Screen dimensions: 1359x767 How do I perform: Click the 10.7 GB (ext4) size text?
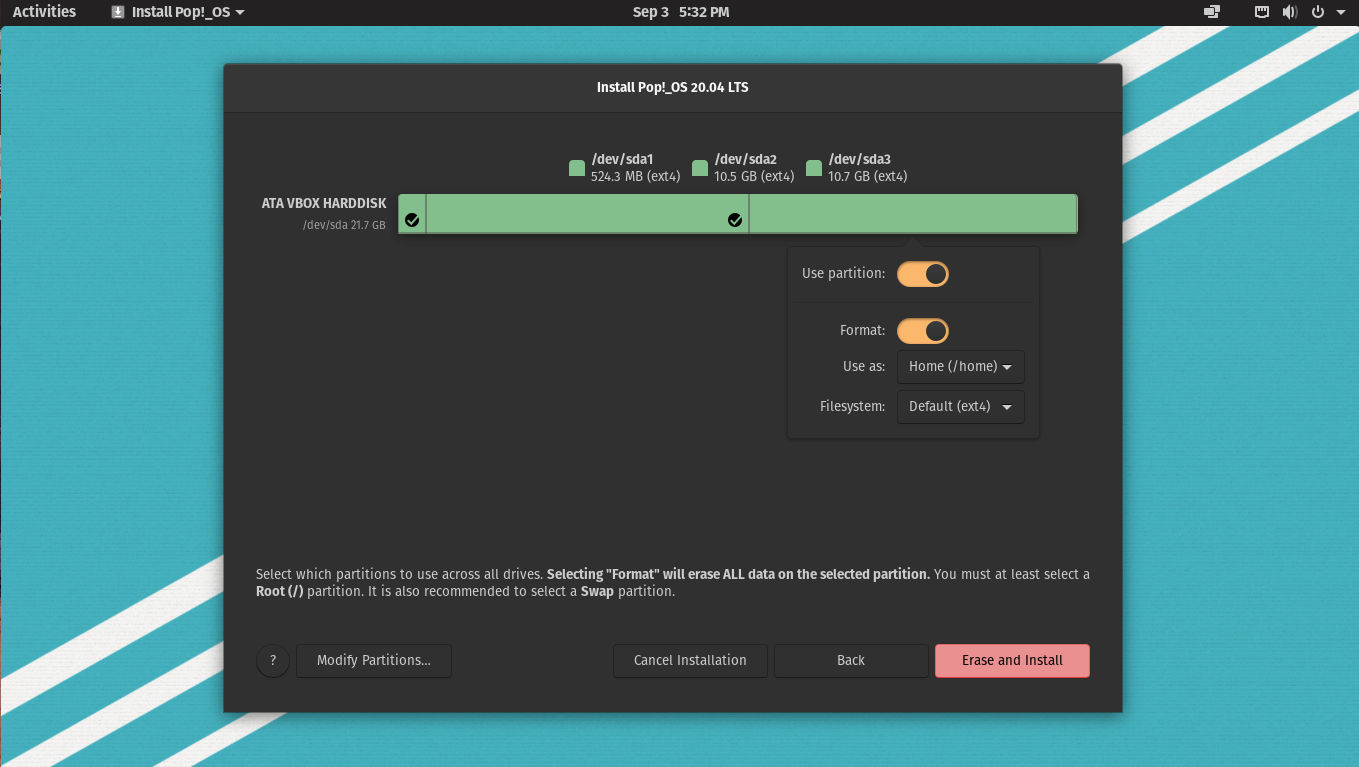pos(868,177)
